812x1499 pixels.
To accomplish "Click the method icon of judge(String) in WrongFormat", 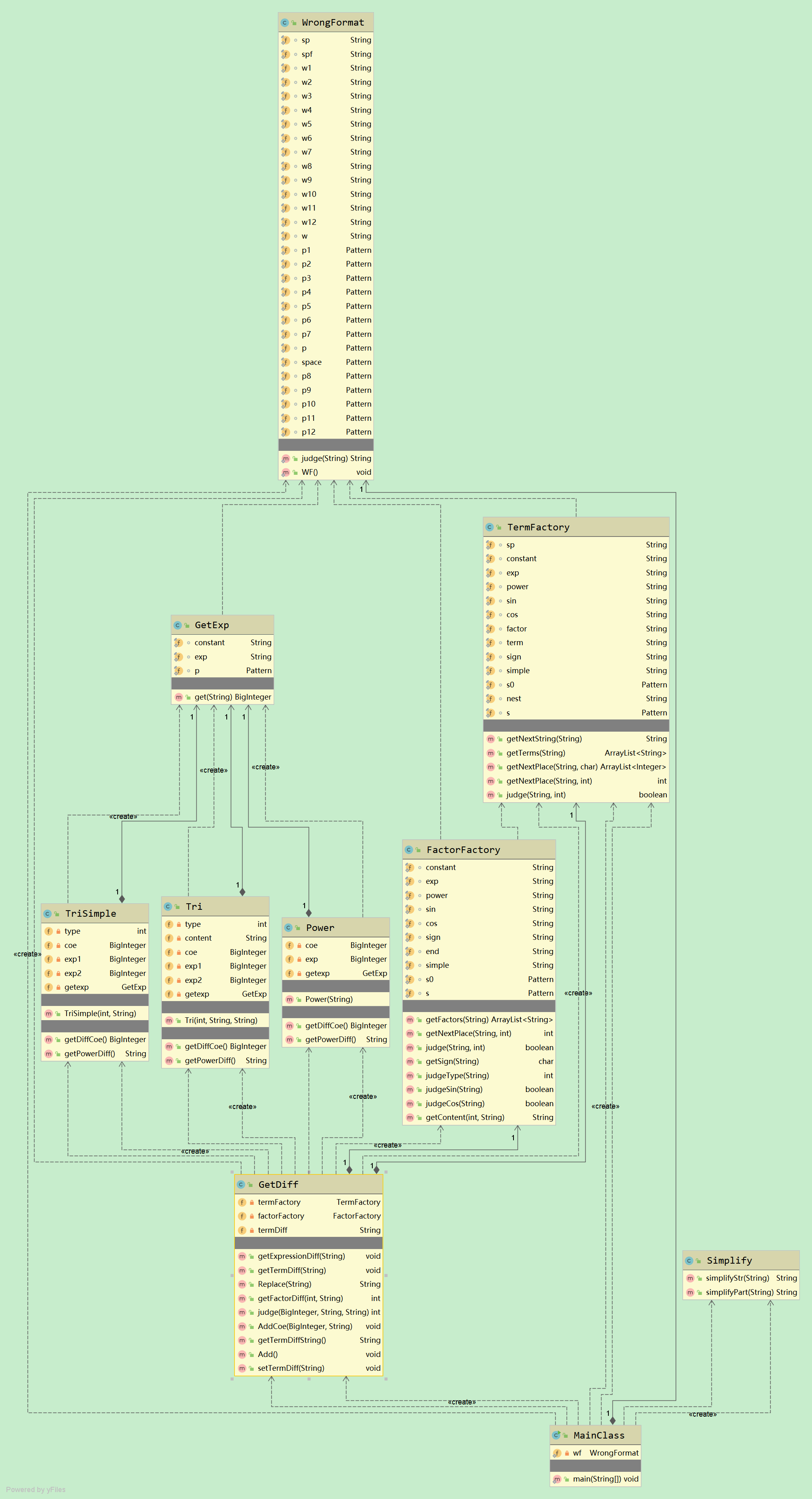I will click(x=286, y=459).
